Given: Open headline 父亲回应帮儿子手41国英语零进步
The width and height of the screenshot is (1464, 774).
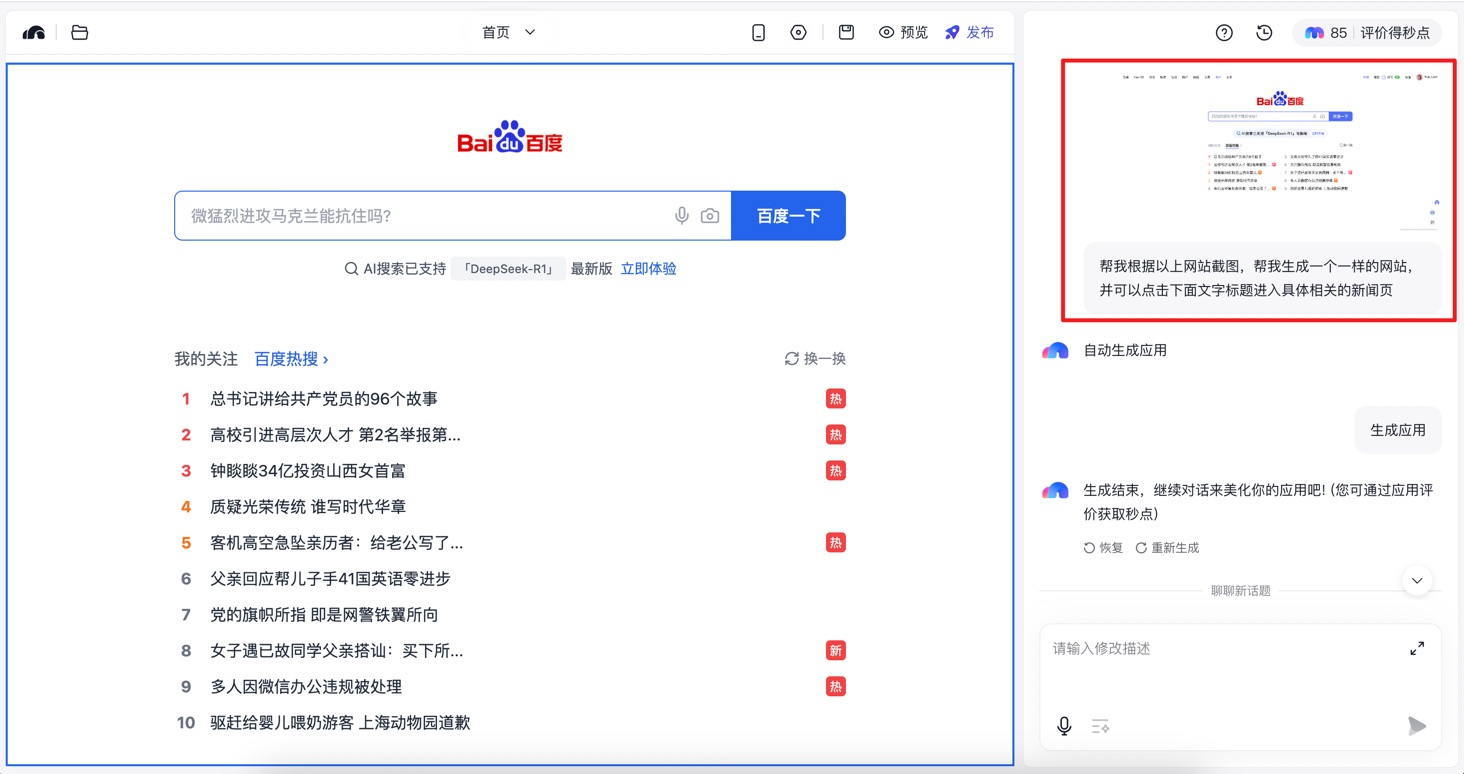Looking at the screenshot, I should click(x=330, y=579).
